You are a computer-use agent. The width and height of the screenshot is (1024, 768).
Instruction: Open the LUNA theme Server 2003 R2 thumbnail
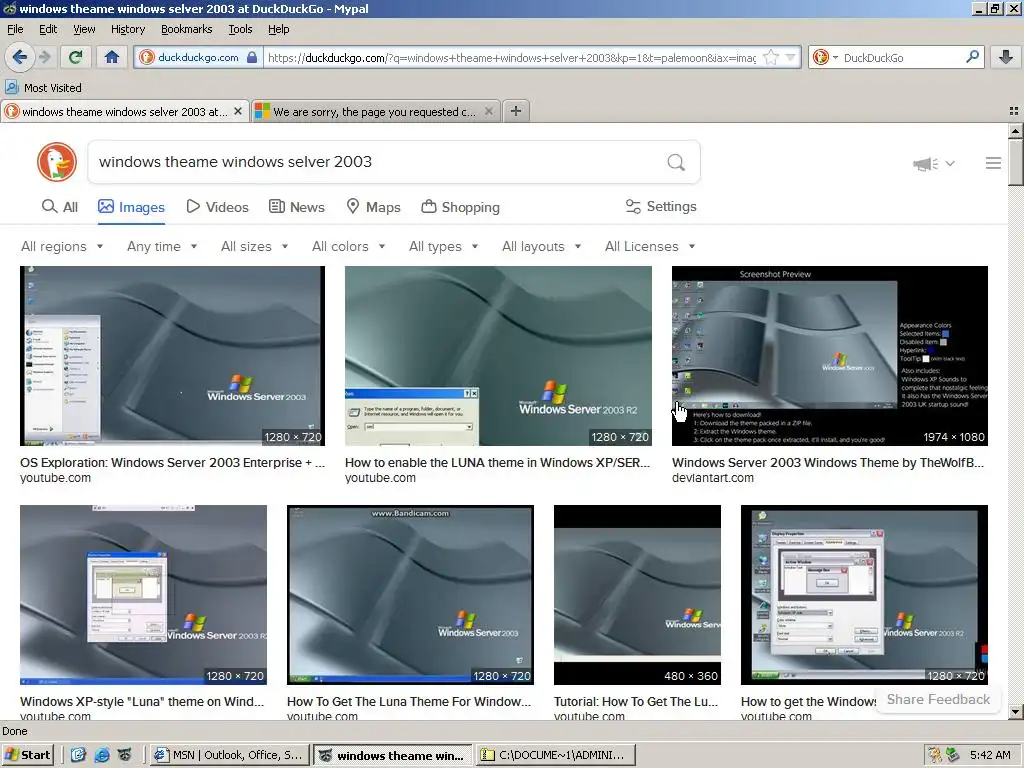click(498, 356)
